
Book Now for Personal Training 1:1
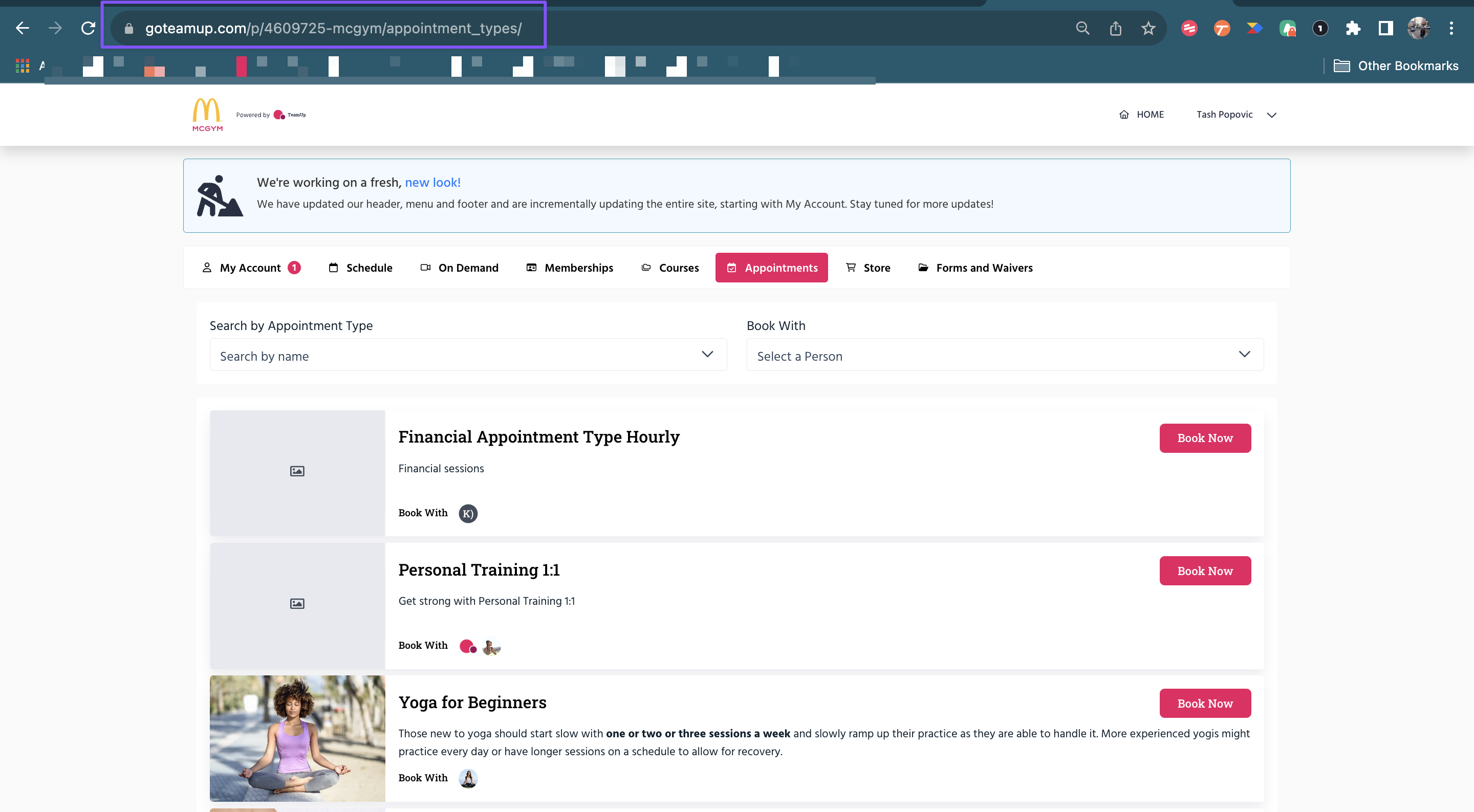pyautogui.click(x=1204, y=570)
